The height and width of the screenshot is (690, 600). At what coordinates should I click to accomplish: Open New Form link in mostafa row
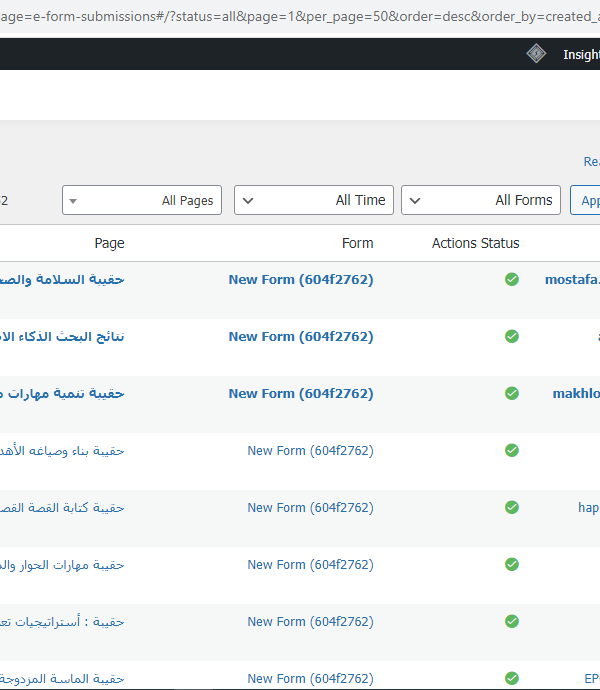click(x=301, y=279)
